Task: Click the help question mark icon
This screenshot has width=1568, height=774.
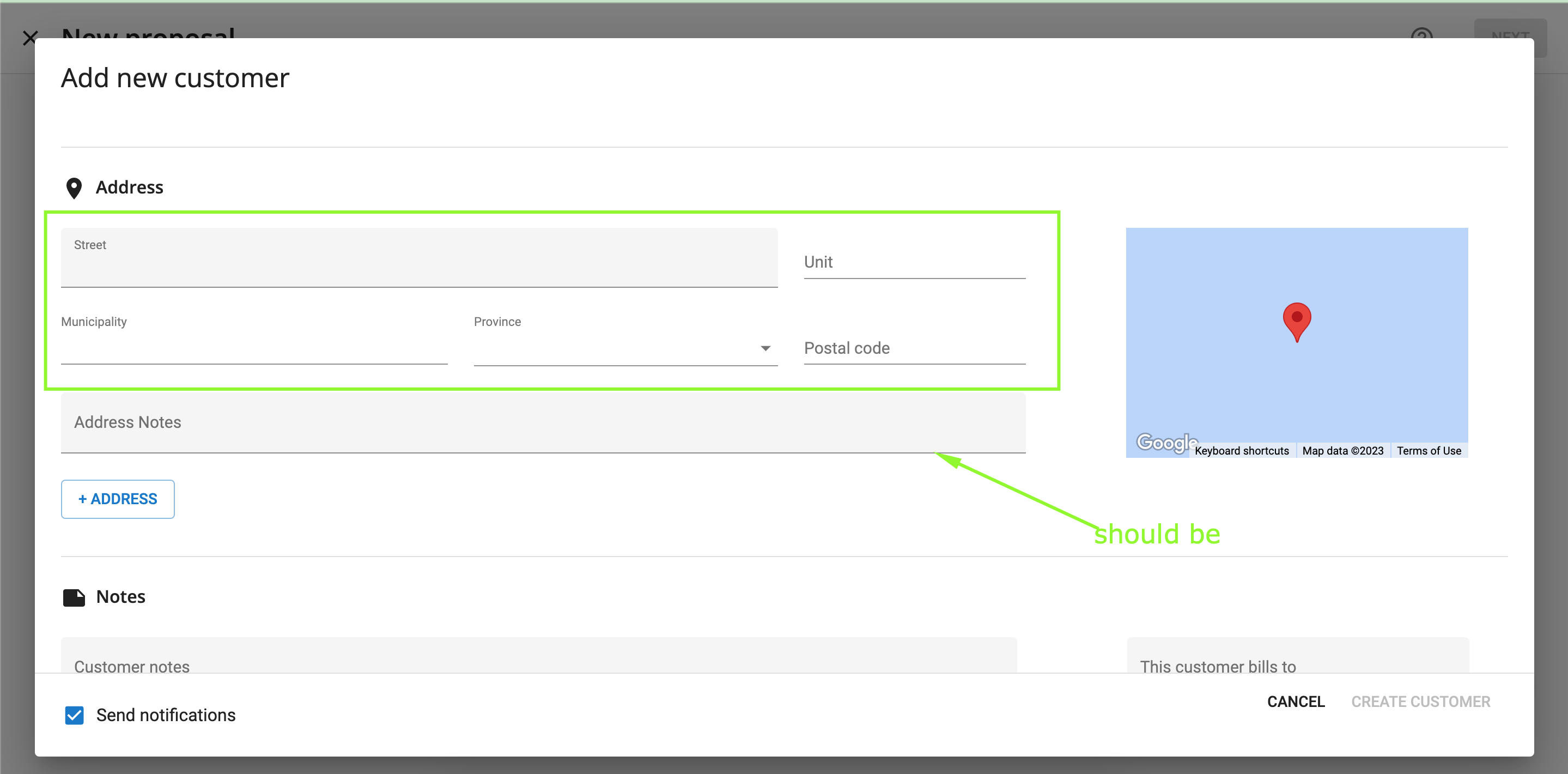Action: (x=1422, y=33)
